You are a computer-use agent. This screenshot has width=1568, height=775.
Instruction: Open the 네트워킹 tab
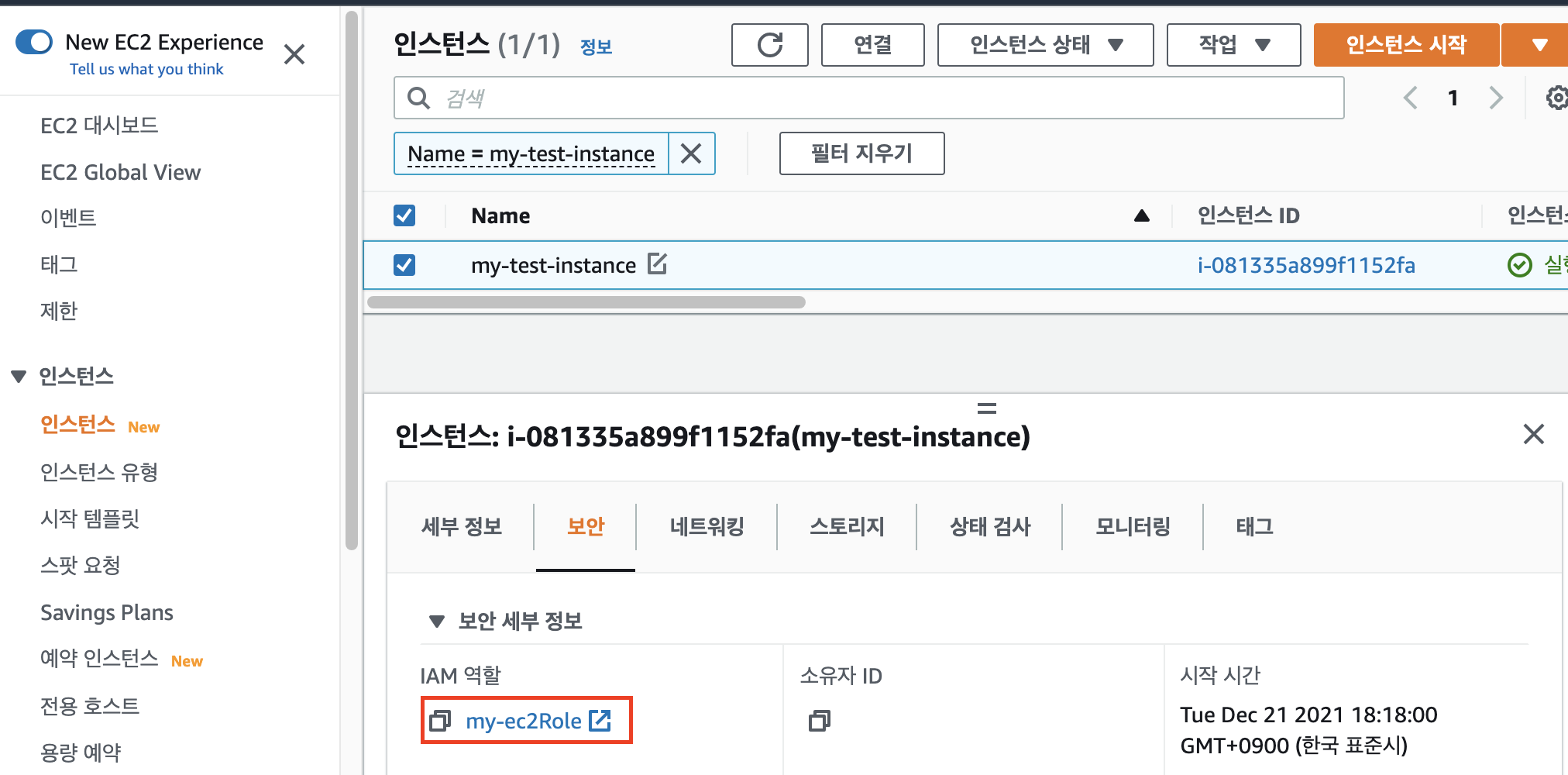click(x=707, y=526)
